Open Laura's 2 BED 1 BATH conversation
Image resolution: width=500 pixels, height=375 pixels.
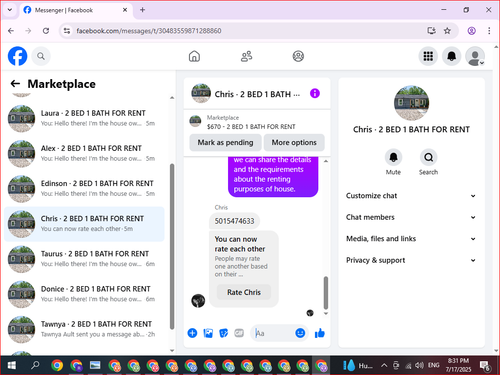click(84, 118)
